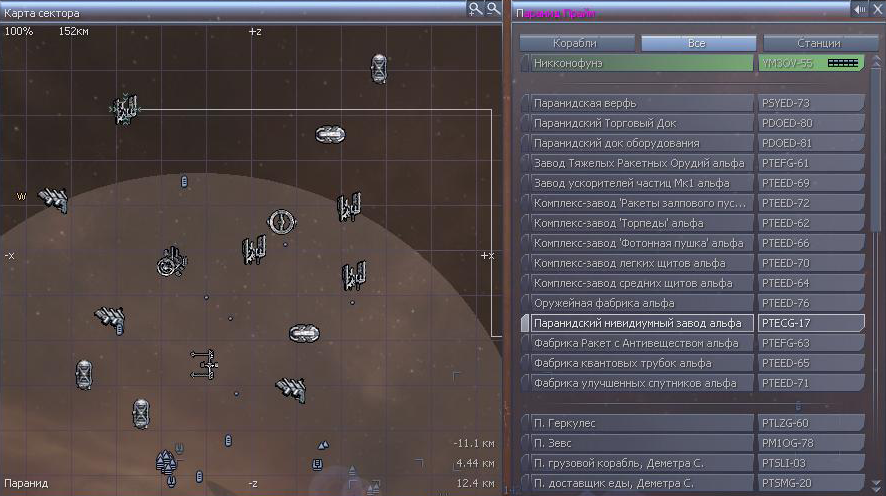Click the list scrollbar up arrow

click(x=876, y=59)
